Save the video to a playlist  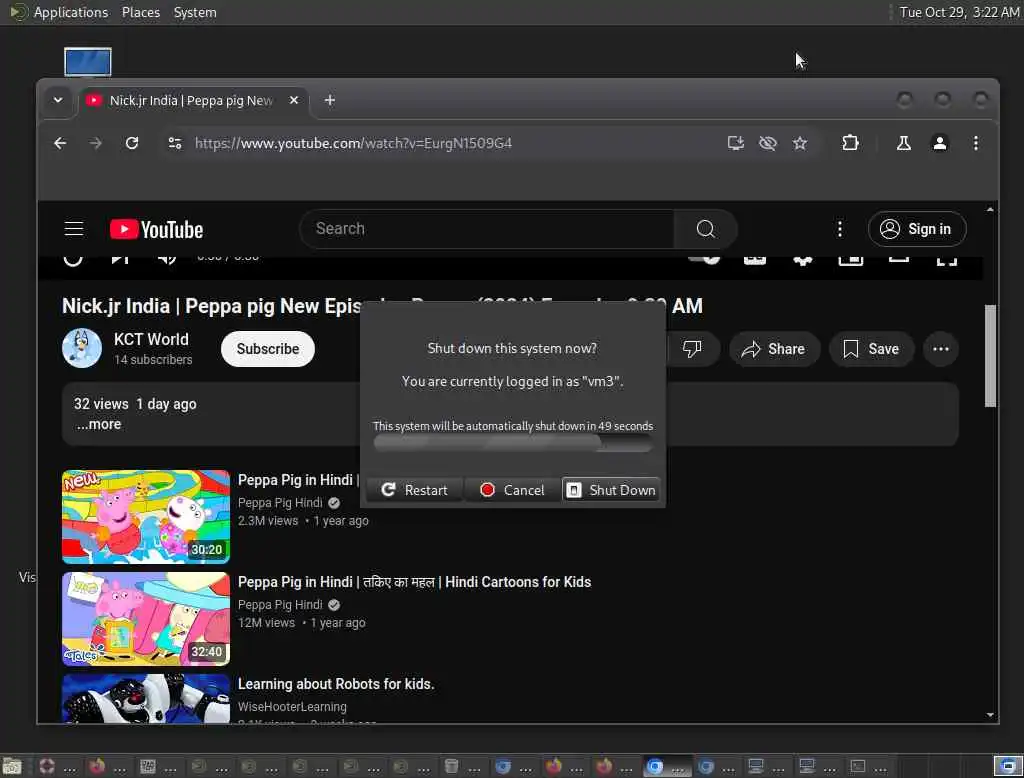point(872,349)
